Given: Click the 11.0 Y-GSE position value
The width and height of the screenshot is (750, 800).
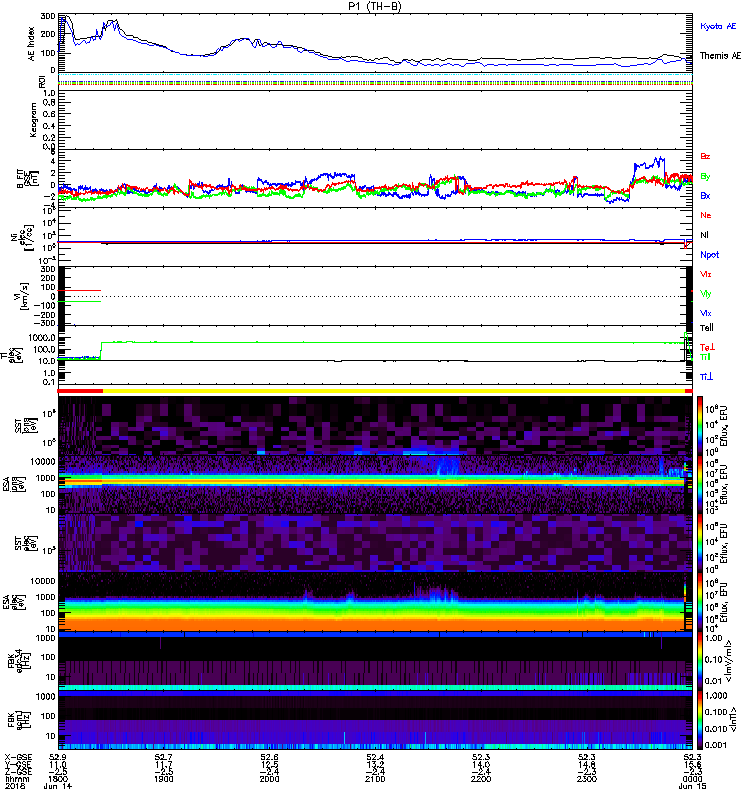Looking at the screenshot, I should [x=58, y=764].
